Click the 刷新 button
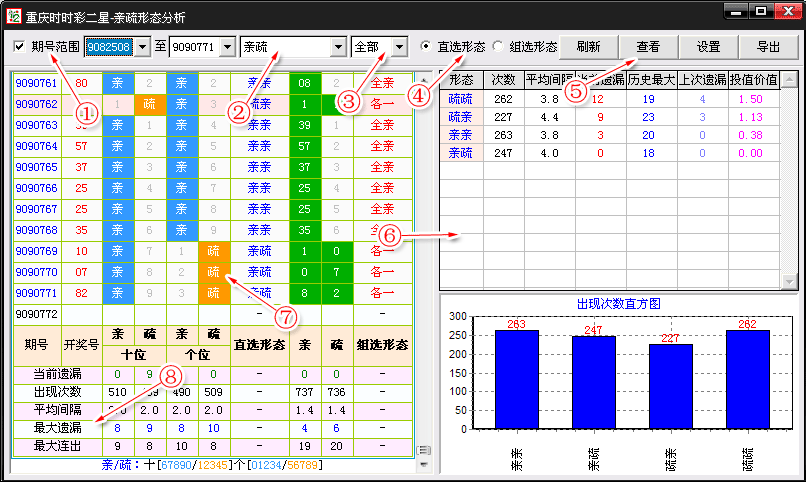The height and width of the screenshot is (482, 806). coord(589,47)
